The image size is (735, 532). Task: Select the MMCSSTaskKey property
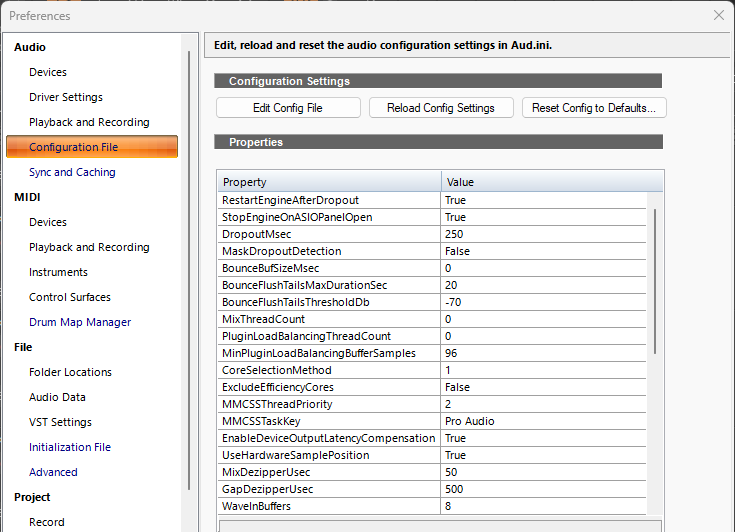coord(329,421)
